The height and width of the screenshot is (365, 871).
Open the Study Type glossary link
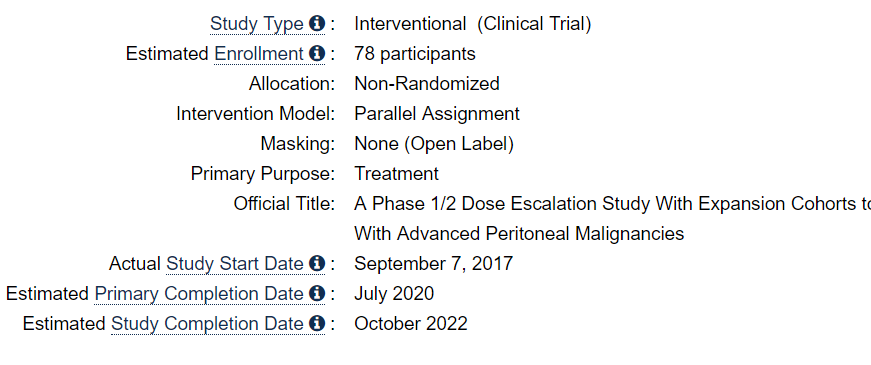click(257, 24)
